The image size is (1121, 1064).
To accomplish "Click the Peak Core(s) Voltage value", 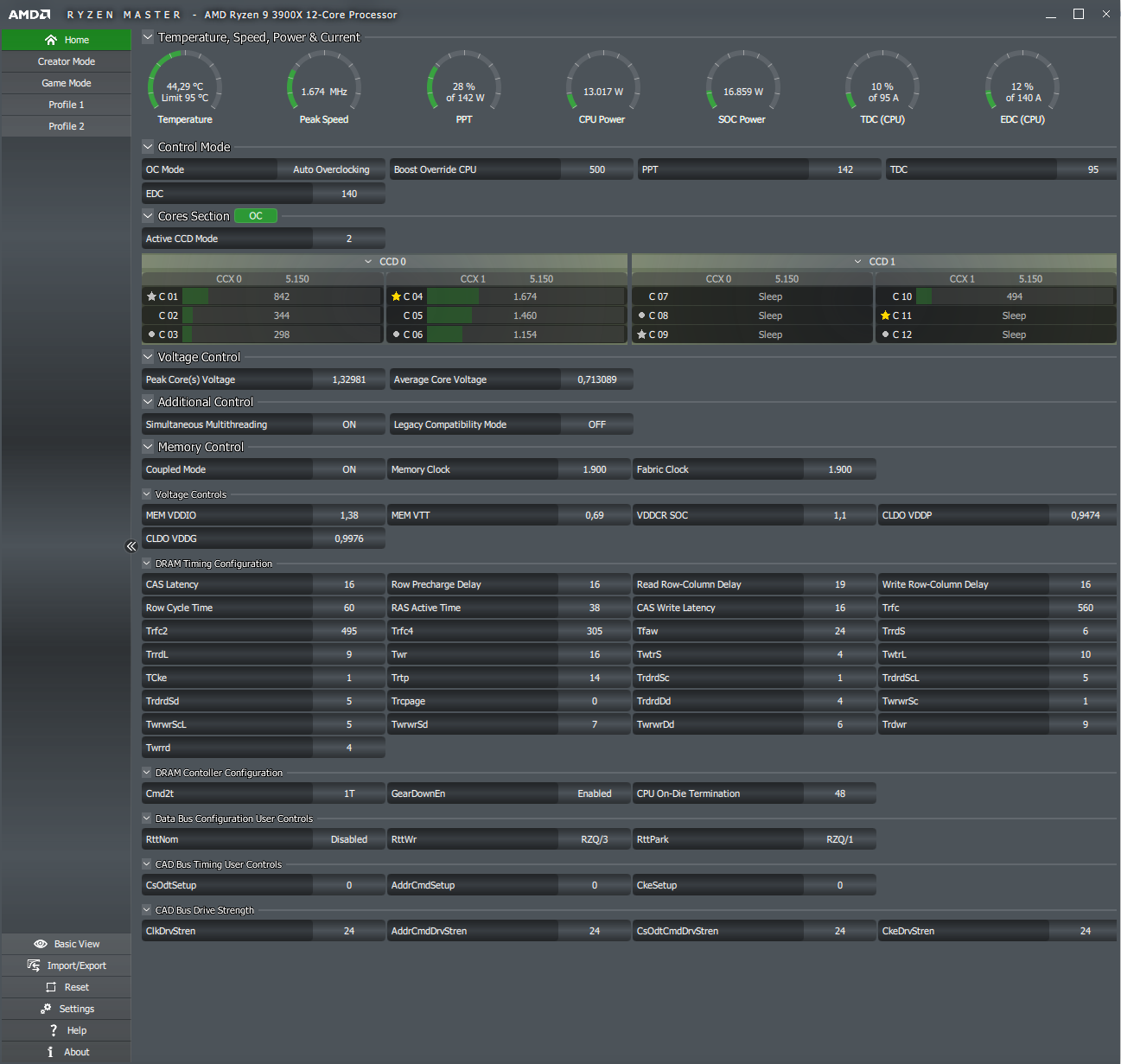I will (349, 379).
